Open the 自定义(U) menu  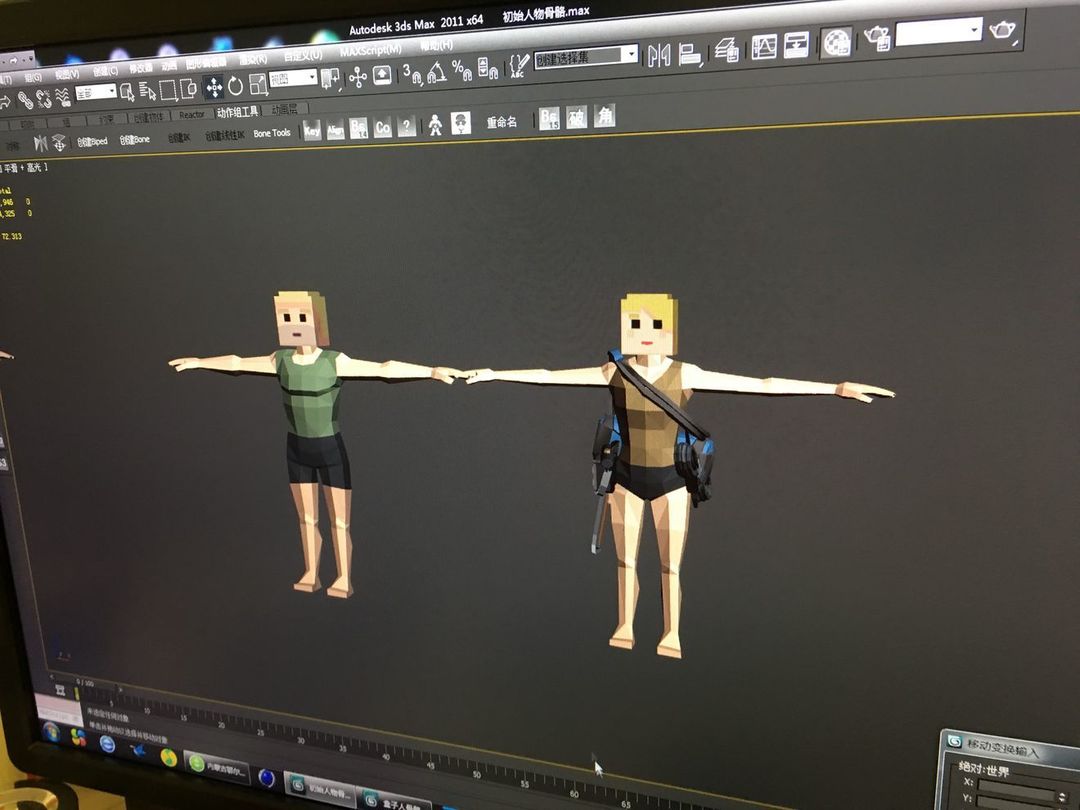303,55
